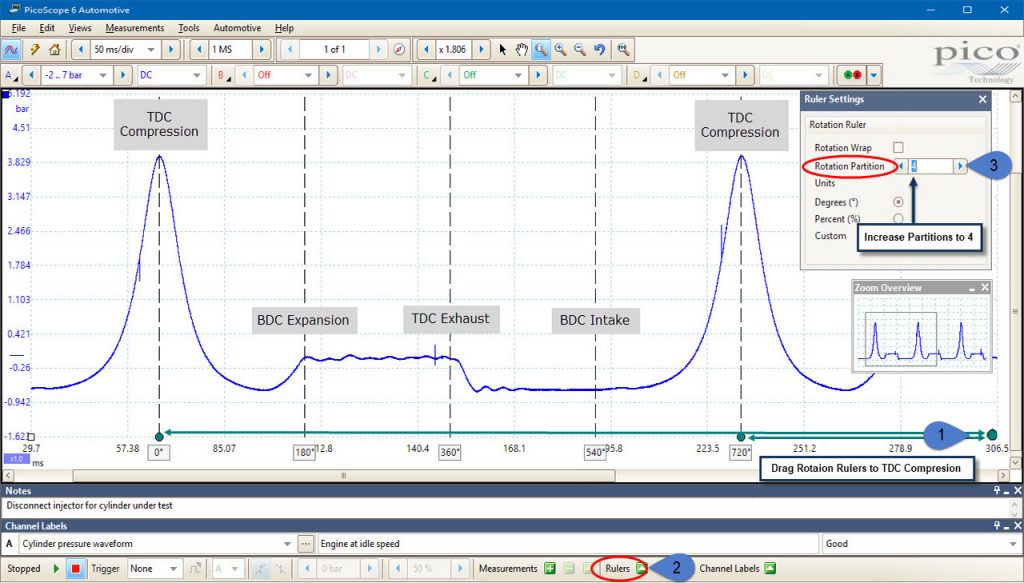Open Channel A range dropdown -2..7 bar
Viewport: 1024px width, 583px height.
103,75
